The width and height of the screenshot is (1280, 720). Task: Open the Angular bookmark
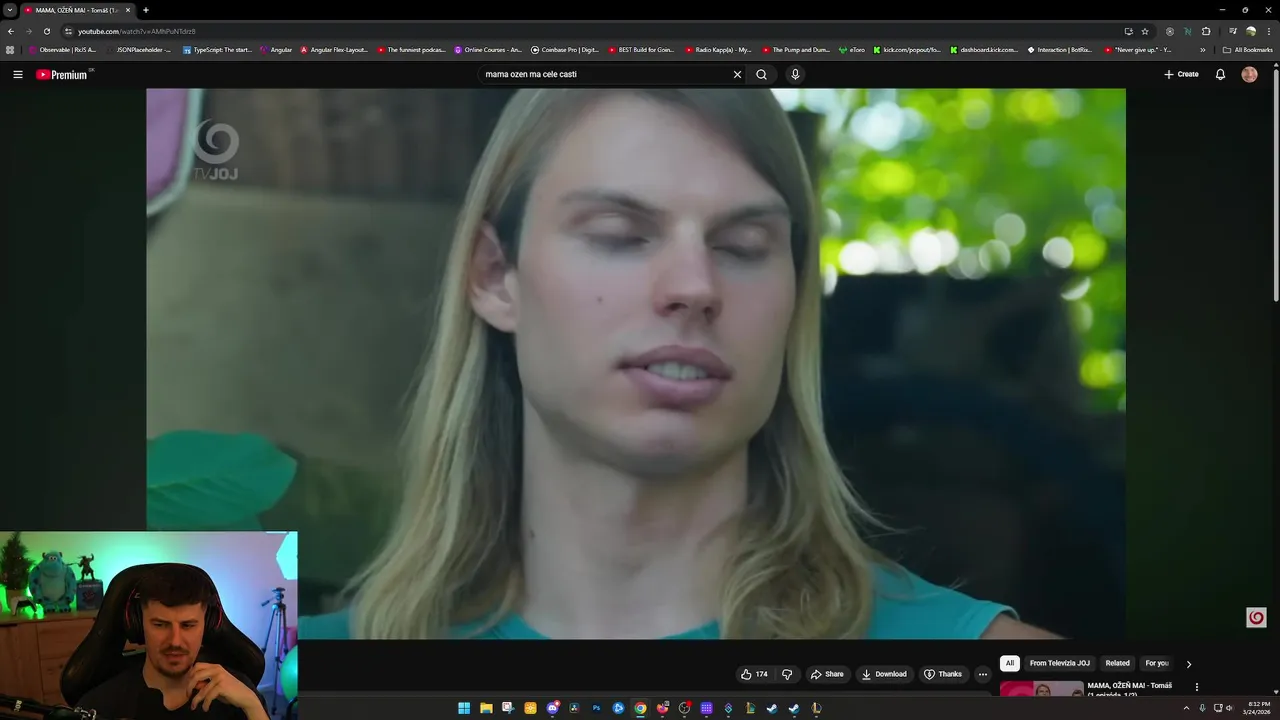pyautogui.click(x=276, y=49)
